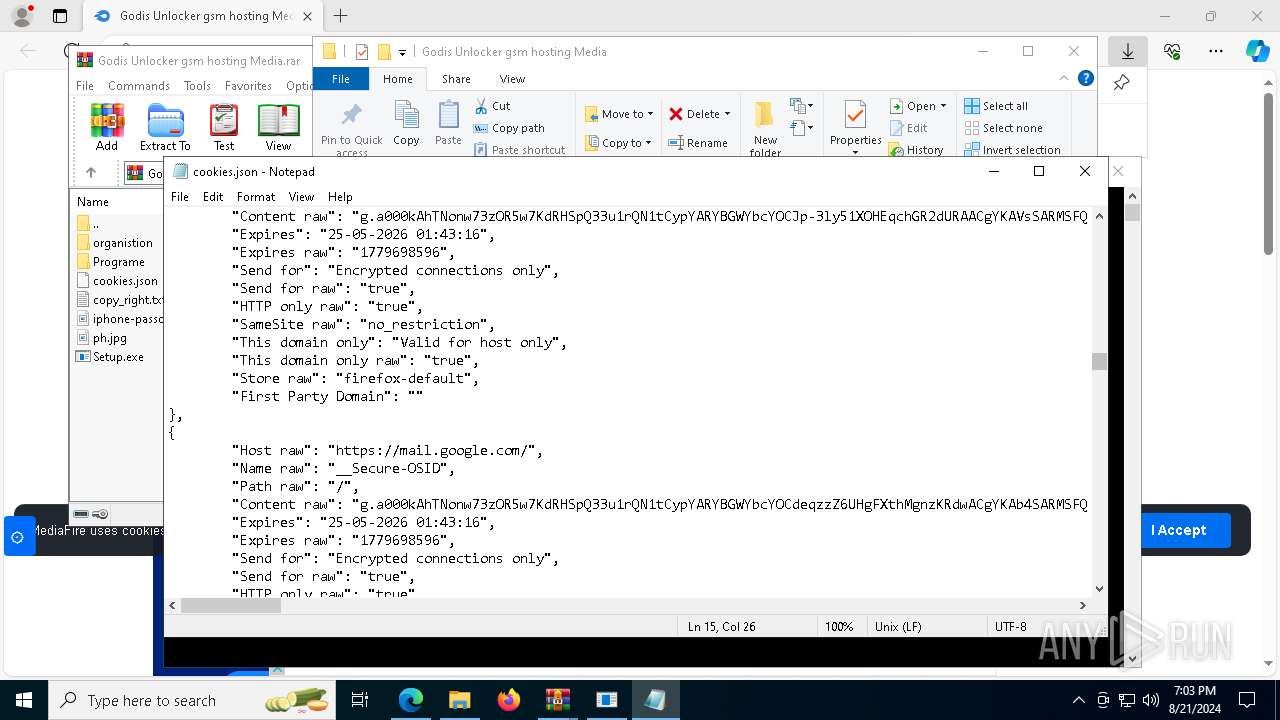Screen dimensions: 1280x720
Task: Open Notepad Edit menu
Action: [x=213, y=197]
